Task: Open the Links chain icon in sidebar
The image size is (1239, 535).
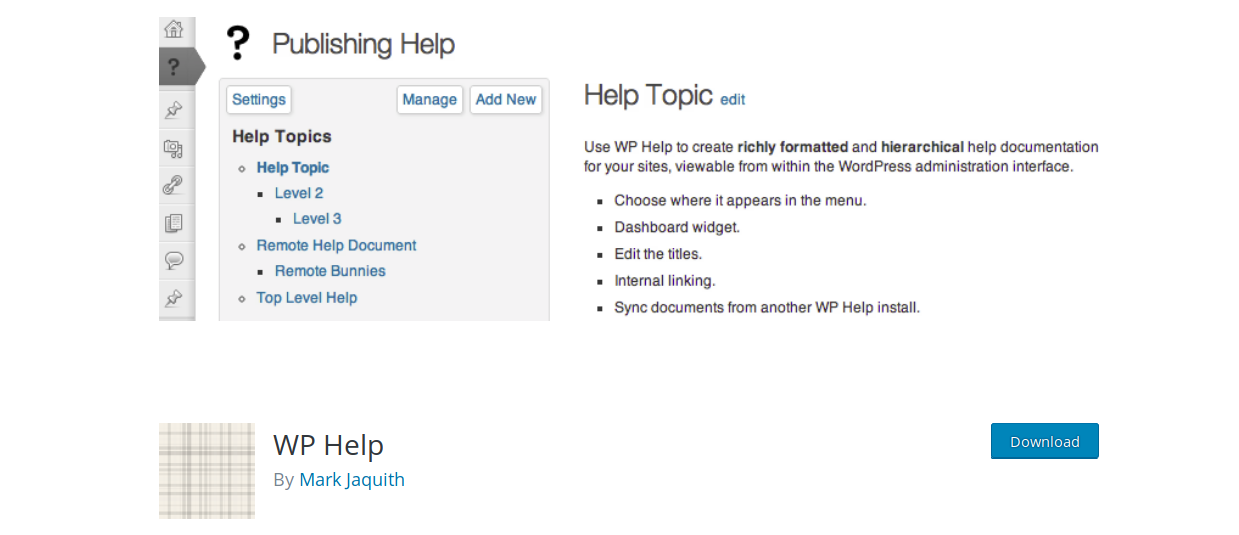Action: 174,185
